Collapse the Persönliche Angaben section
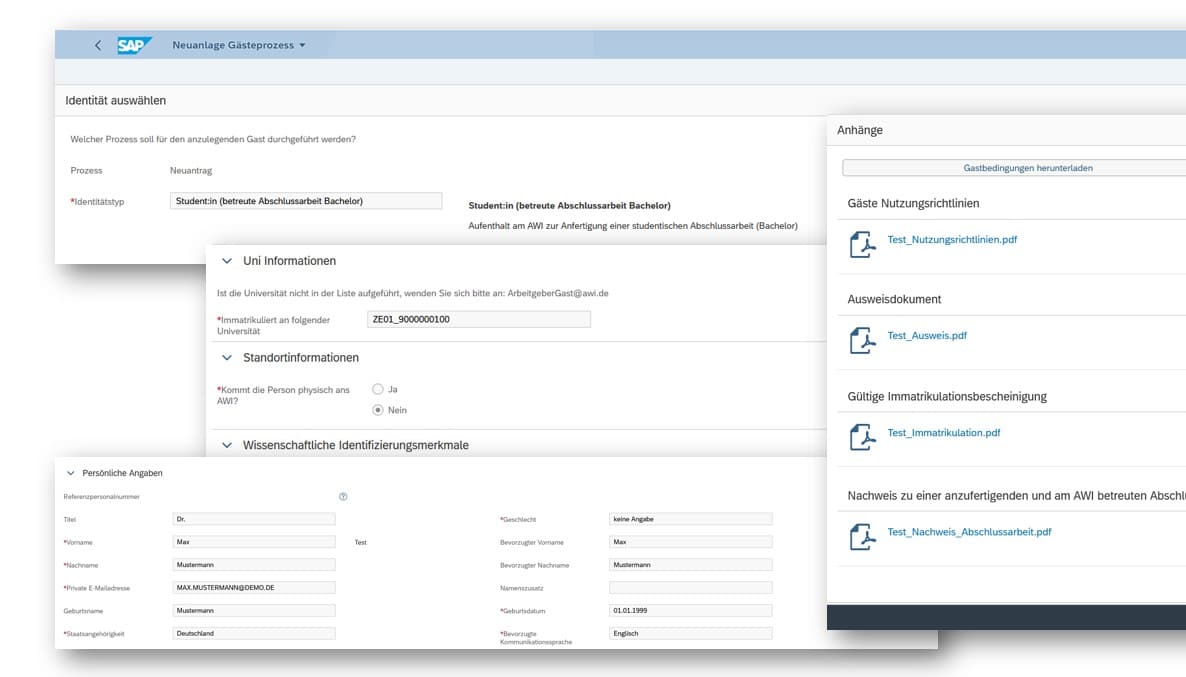This screenshot has width=1186, height=677. [x=70, y=473]
